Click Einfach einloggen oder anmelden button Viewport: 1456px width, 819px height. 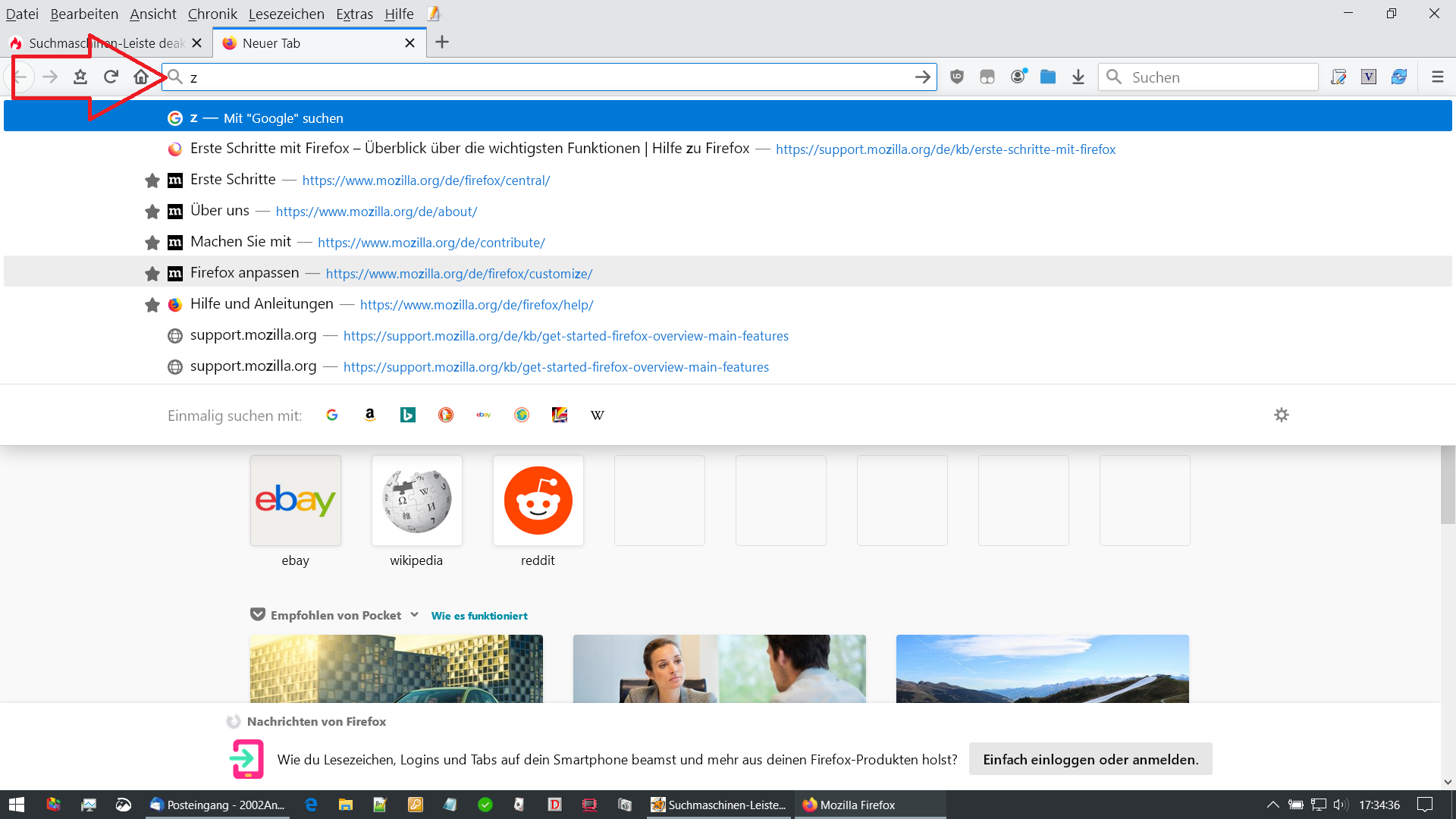coord(1090,759)
